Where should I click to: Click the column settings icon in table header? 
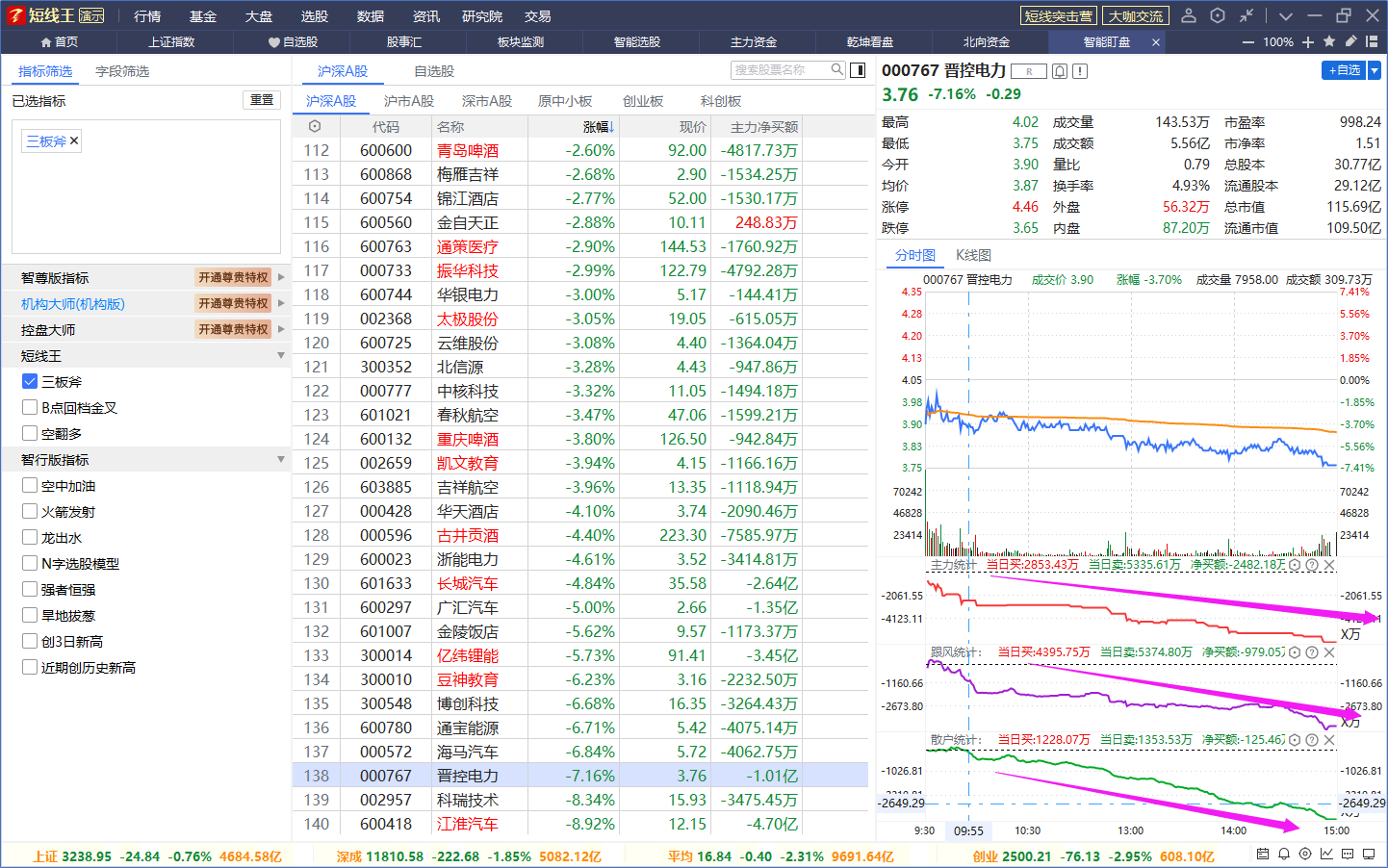[315, 126]
